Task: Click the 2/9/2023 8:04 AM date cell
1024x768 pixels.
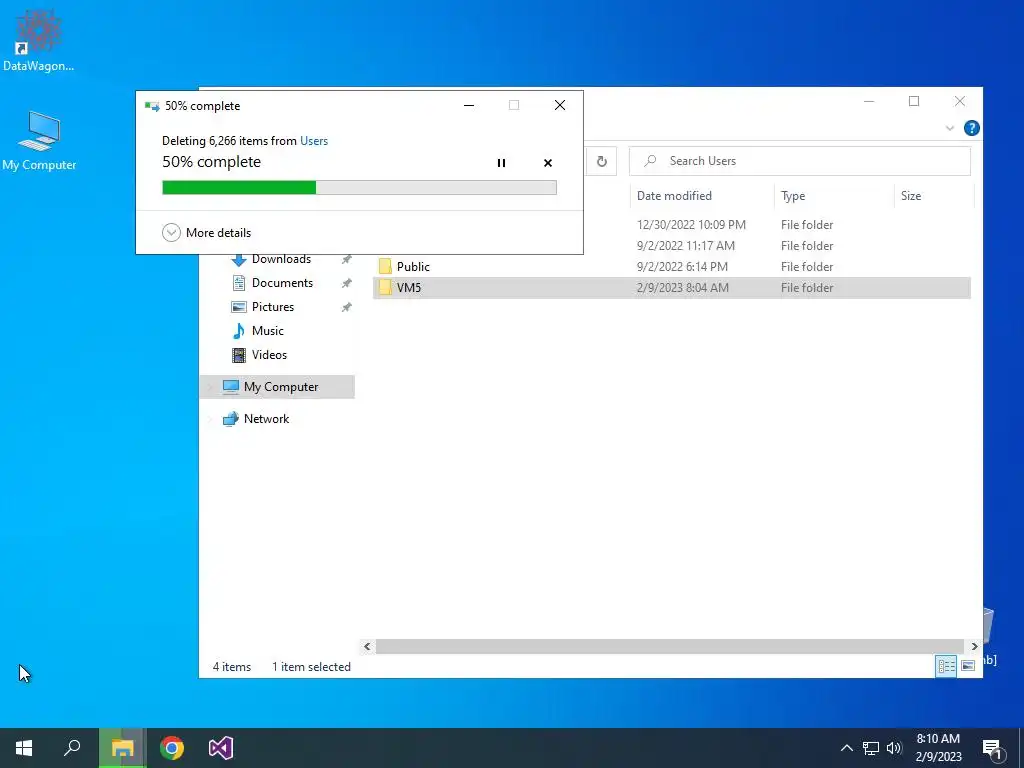Action: (682, 287)
